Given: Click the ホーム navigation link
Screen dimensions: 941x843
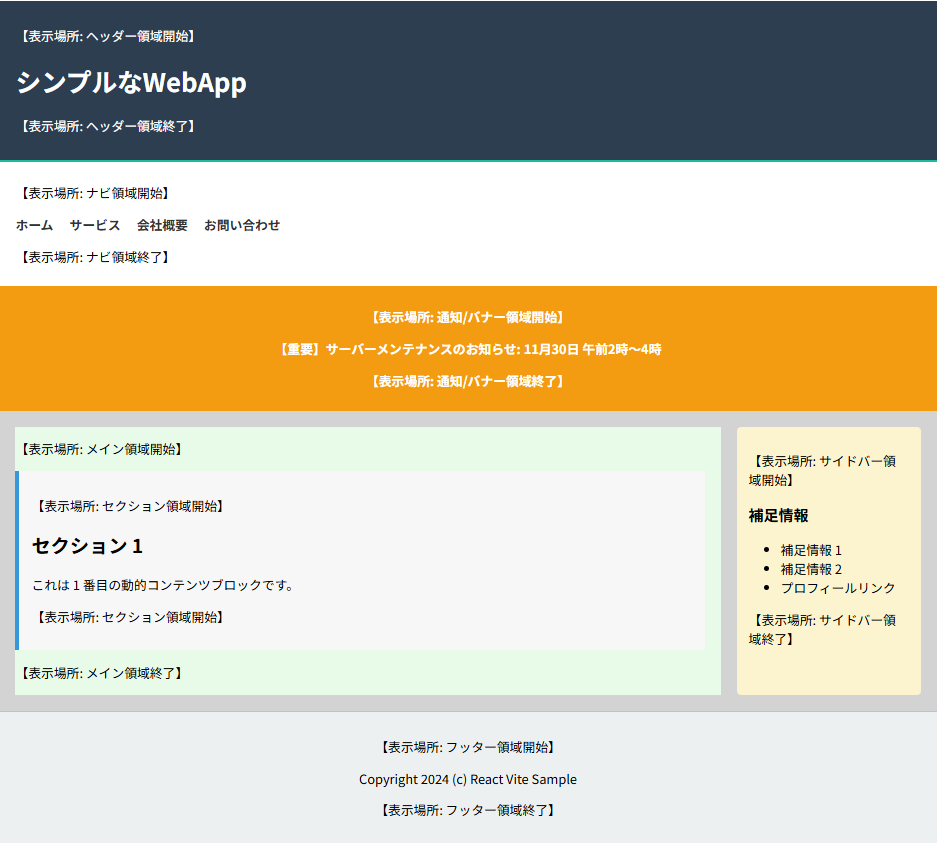Looking at the screenshot, I should pyautogui.click(x=34, y=225).
